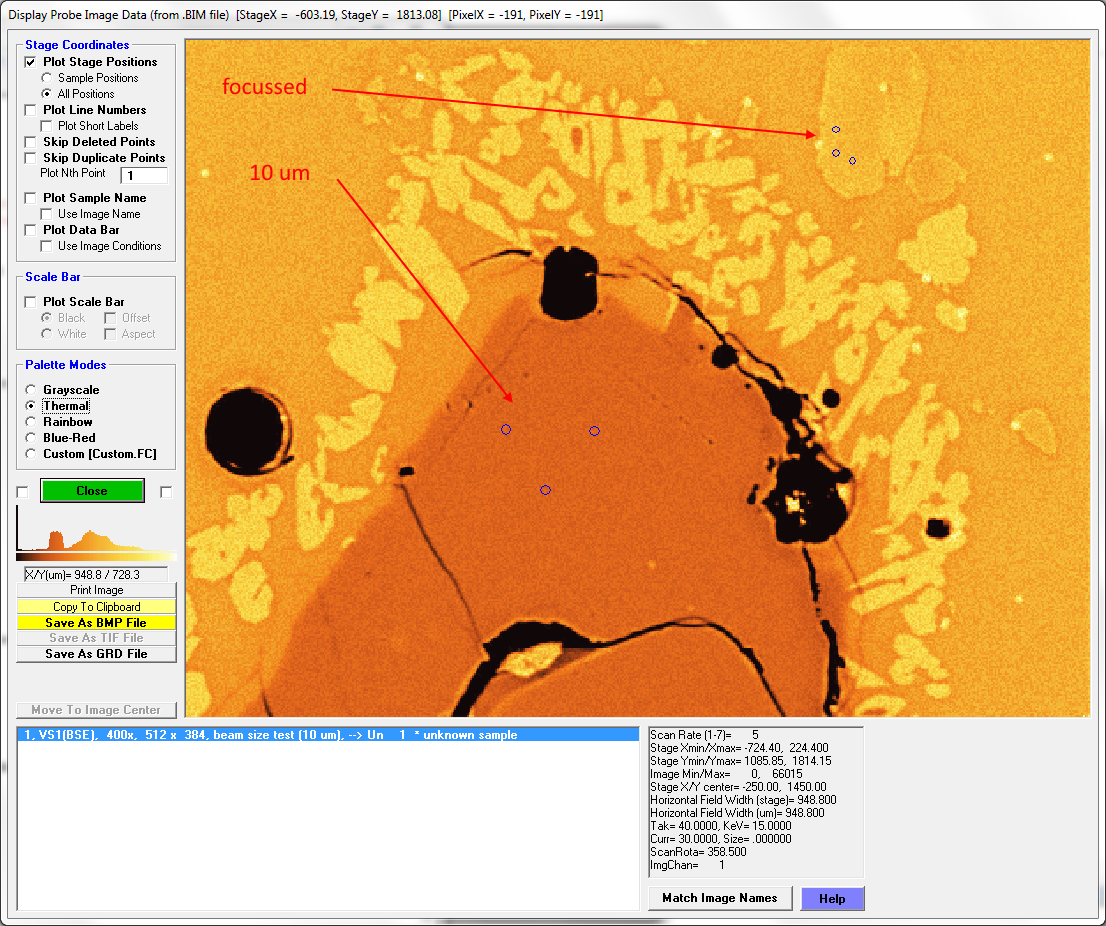Enable Skip Deleted Points option
Screen dimensions: 1106x926
(31, 142)
